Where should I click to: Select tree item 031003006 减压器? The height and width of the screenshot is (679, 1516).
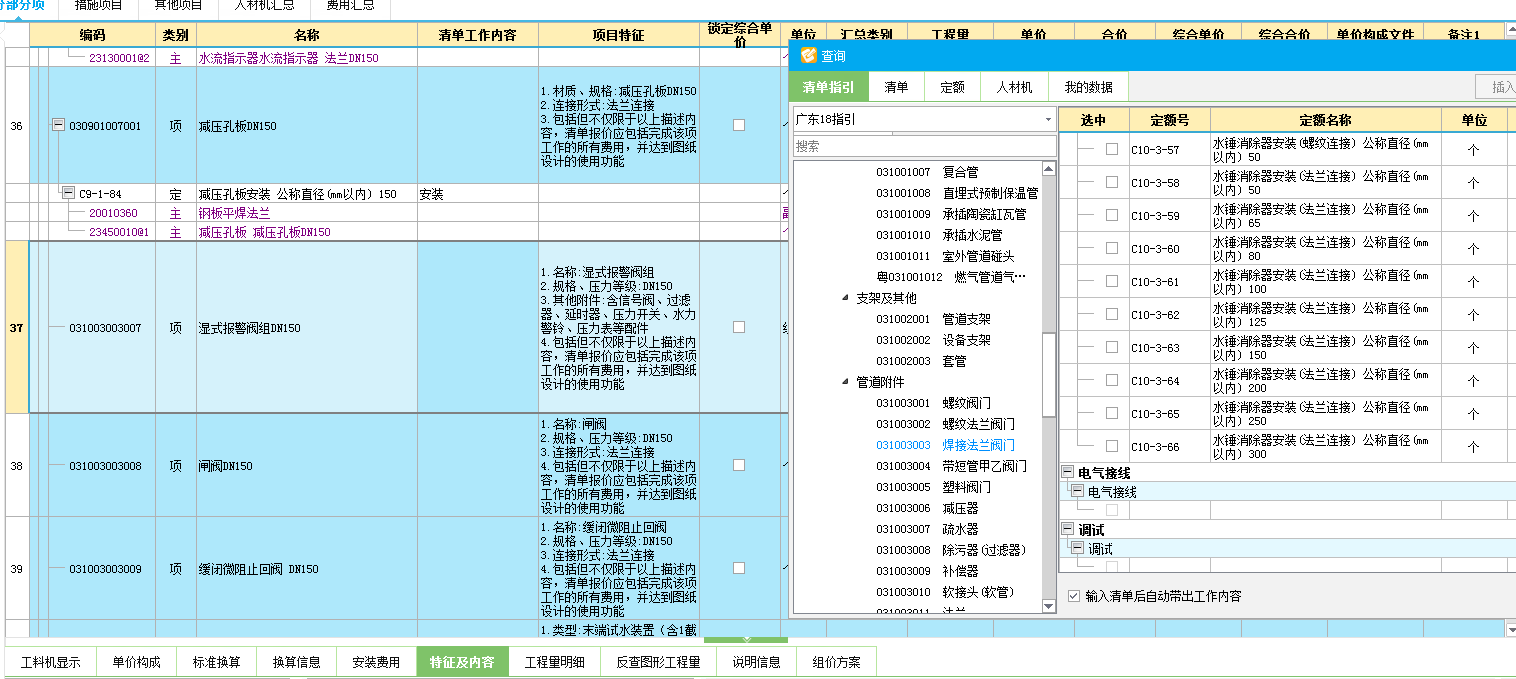[x=927, y=508]
